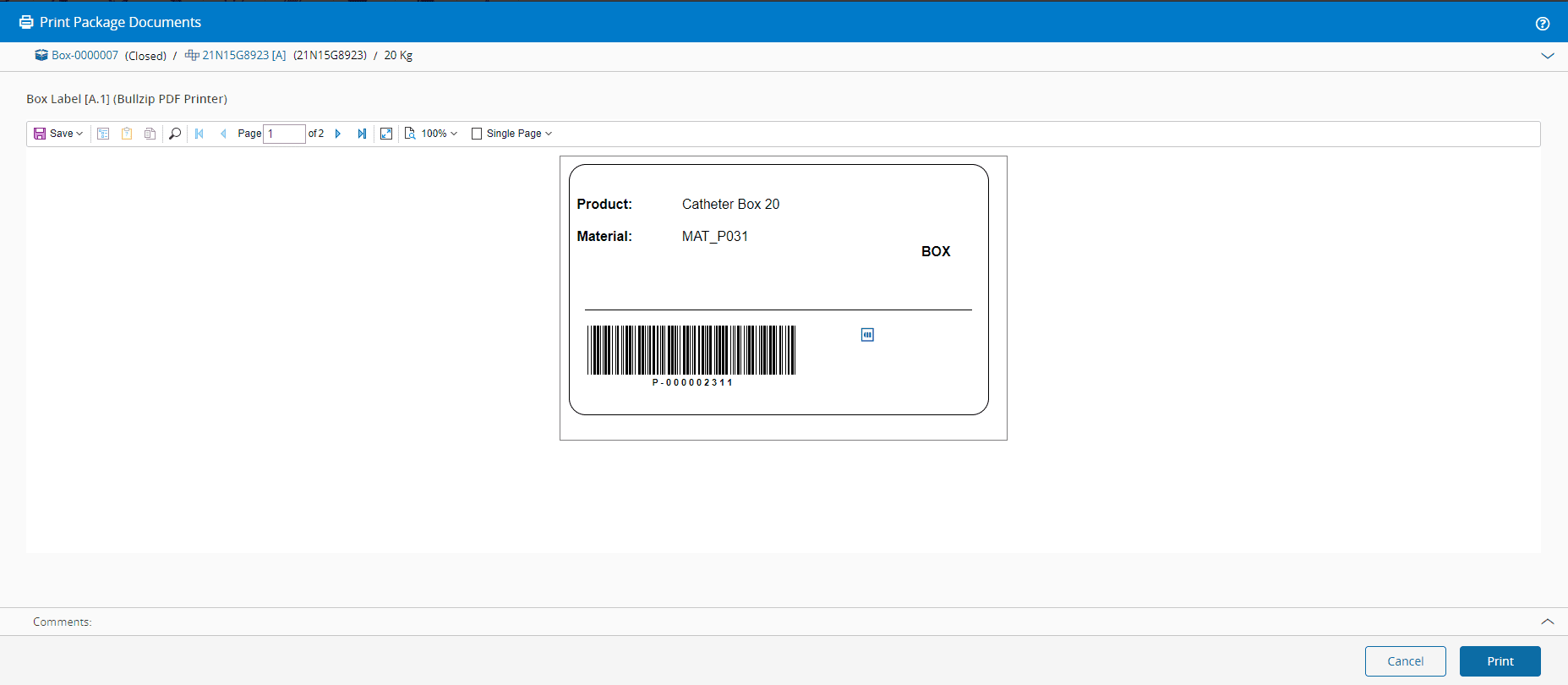
Task: Collapse the package header details chevron
Action: (x=1548, y=56)
